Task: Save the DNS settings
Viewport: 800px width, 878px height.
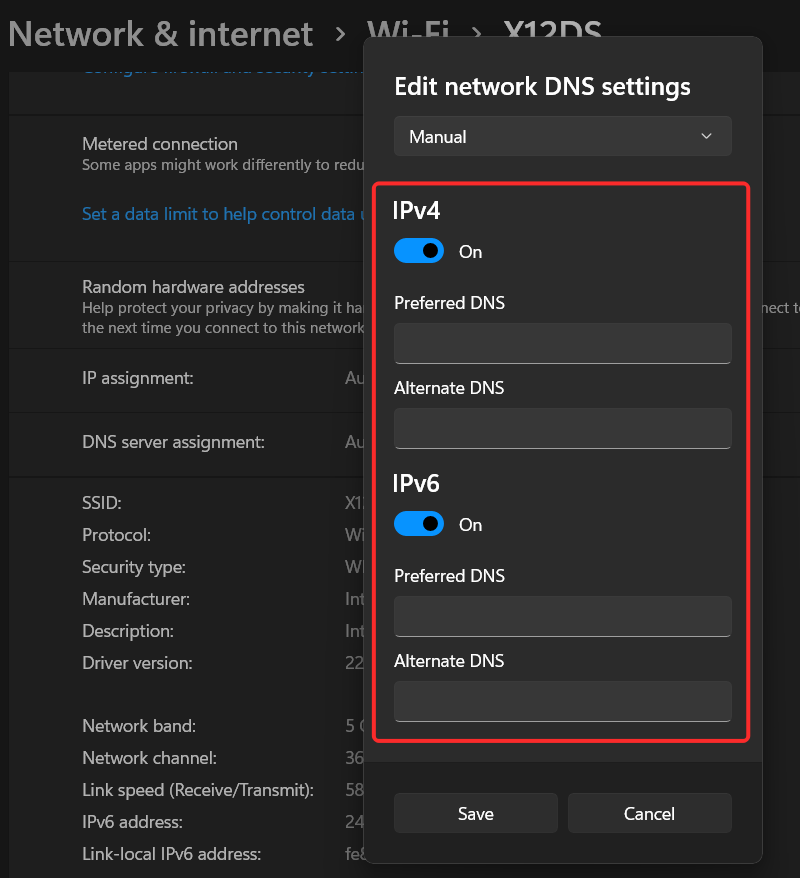Action: pyautogui.click(x=475, y=813)
